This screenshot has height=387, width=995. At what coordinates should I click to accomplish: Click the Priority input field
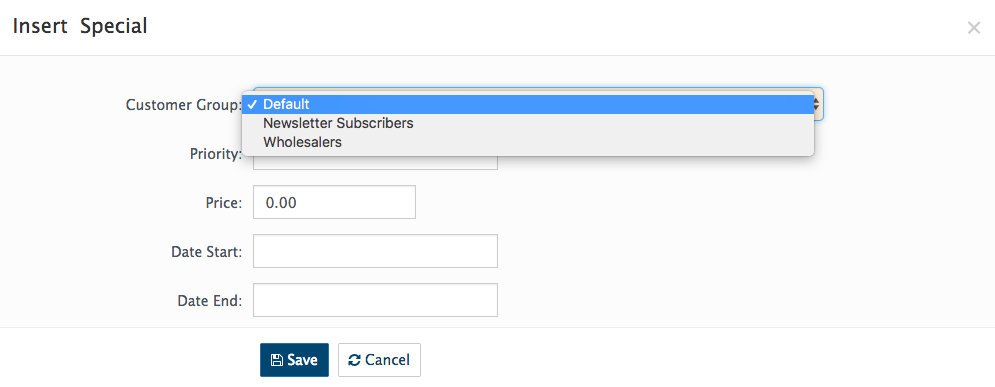pos(375,162)
